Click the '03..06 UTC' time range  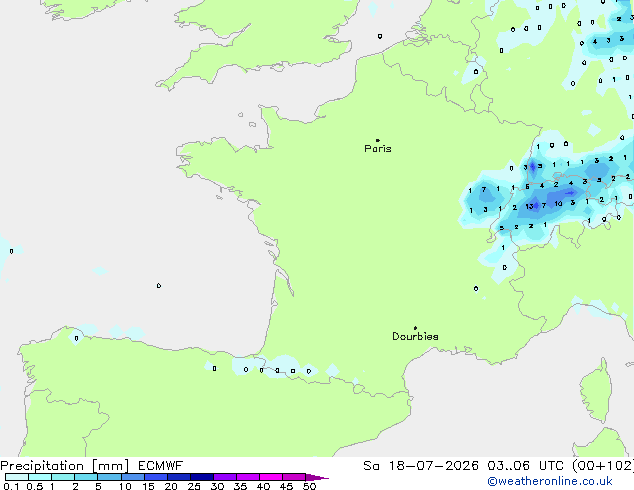tap(525, 466)
